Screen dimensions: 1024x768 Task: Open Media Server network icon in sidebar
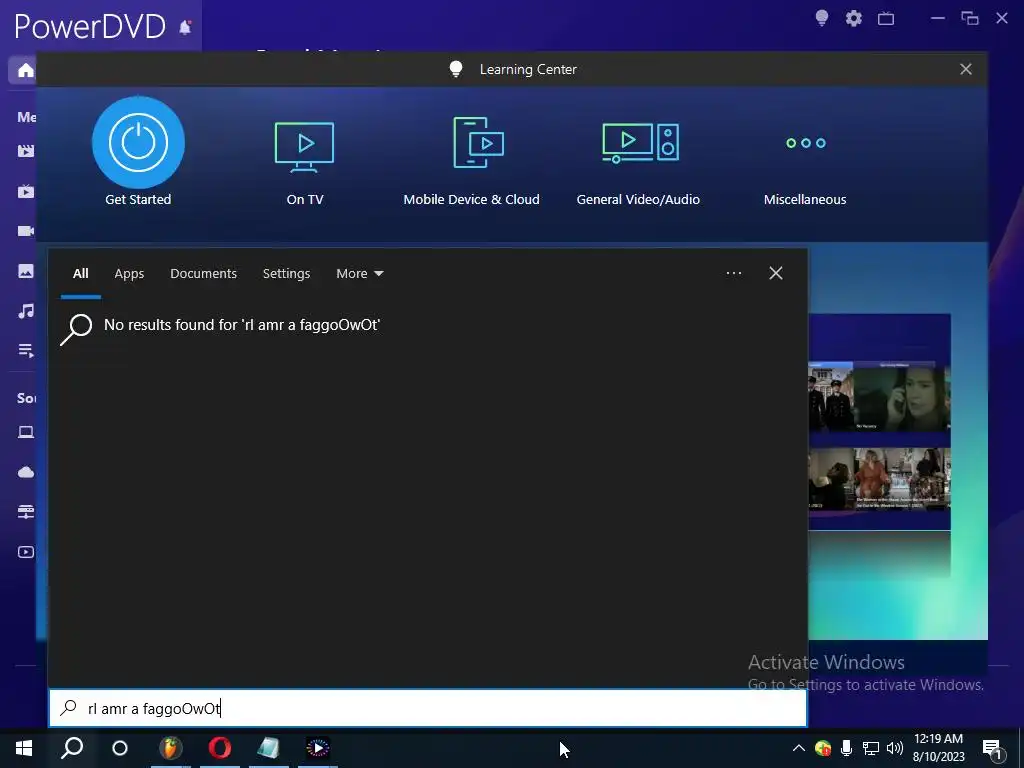[25, 512]
